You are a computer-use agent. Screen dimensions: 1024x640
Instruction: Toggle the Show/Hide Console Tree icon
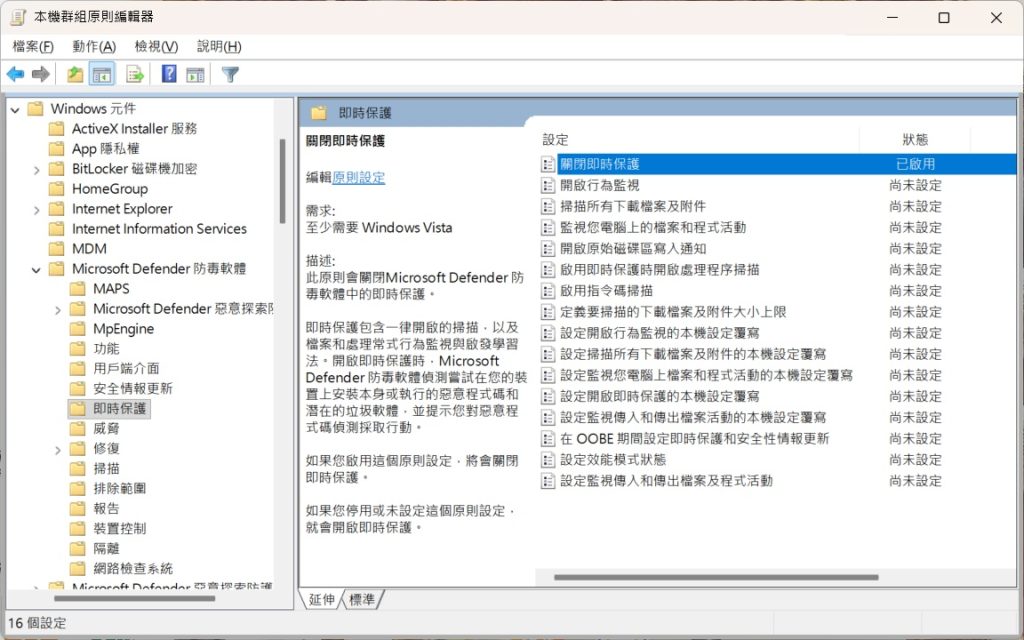click(x=102, y=74)
